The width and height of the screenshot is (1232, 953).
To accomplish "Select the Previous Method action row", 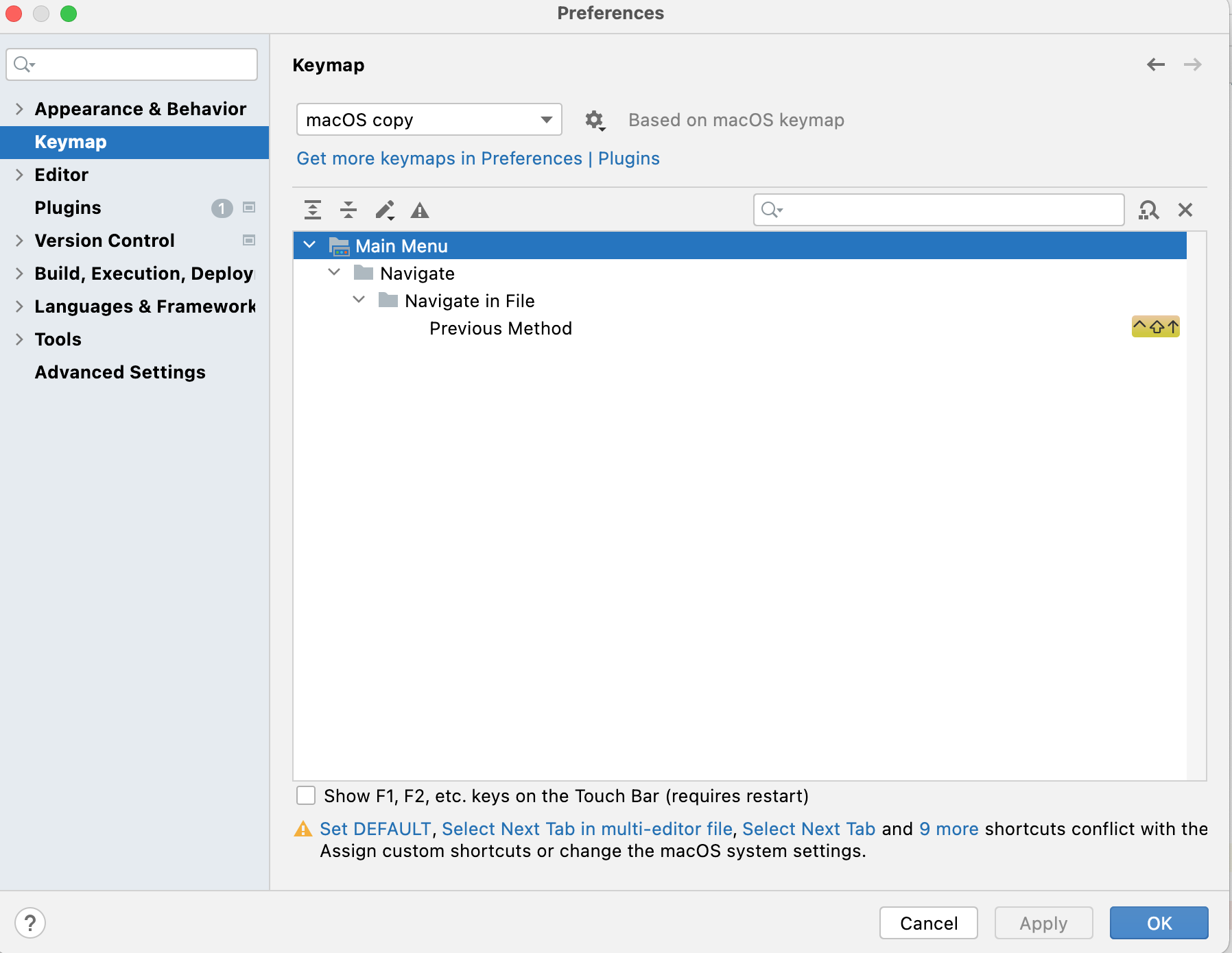I will coord(501,328).
